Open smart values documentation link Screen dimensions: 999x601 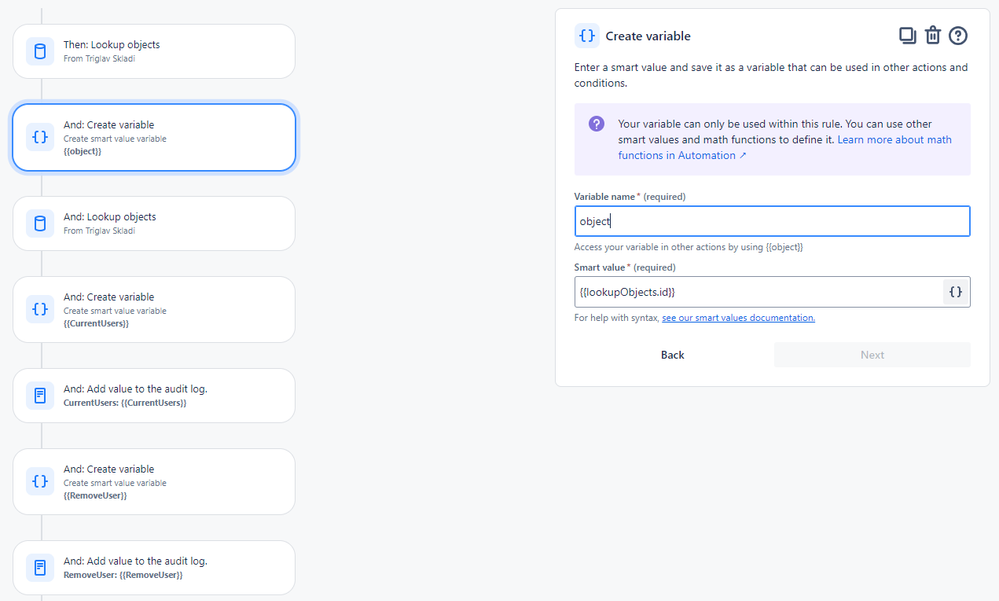point(738,318)
